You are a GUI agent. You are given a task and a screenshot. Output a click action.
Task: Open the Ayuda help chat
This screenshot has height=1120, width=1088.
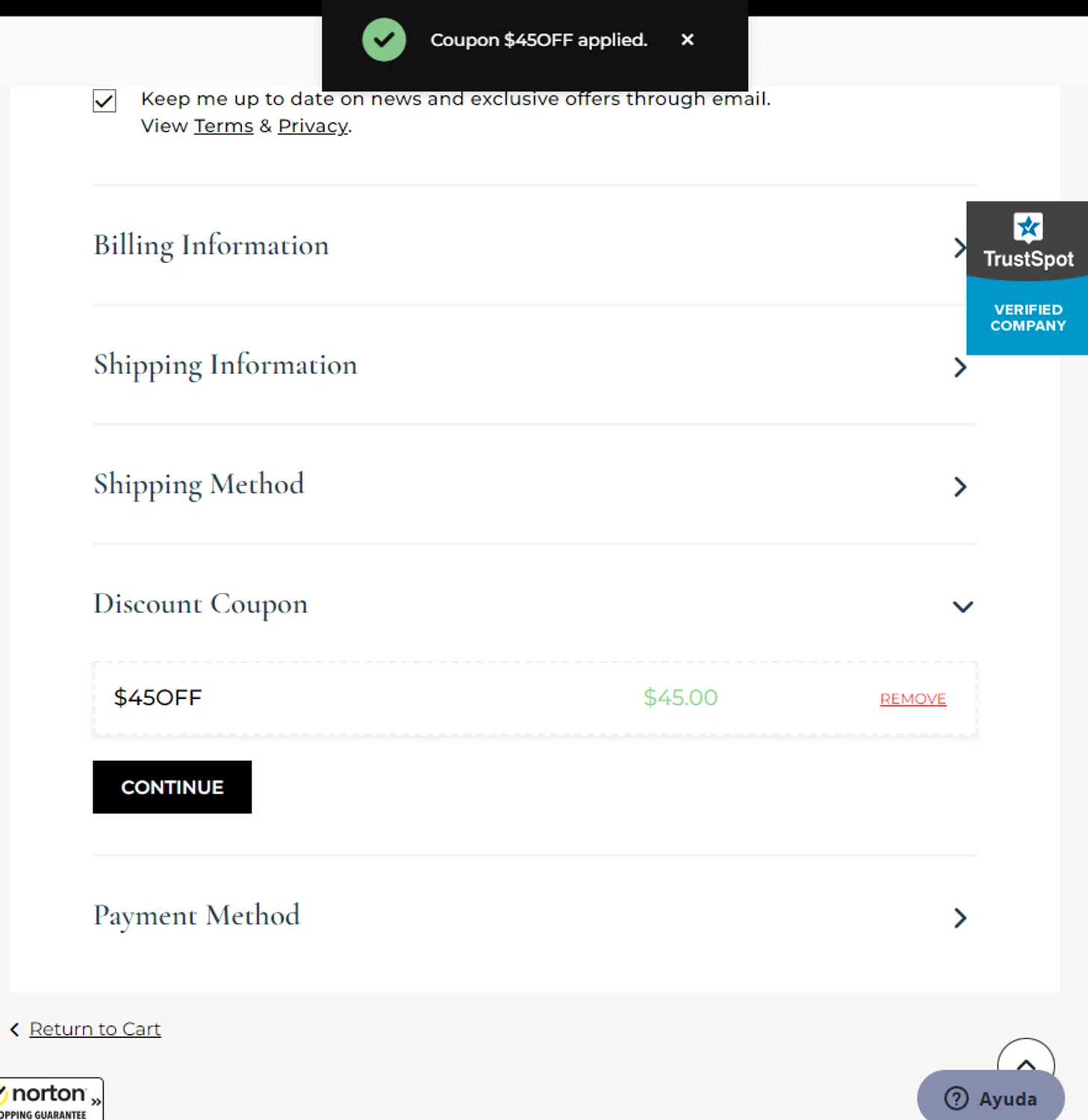tap(990, 1098)
